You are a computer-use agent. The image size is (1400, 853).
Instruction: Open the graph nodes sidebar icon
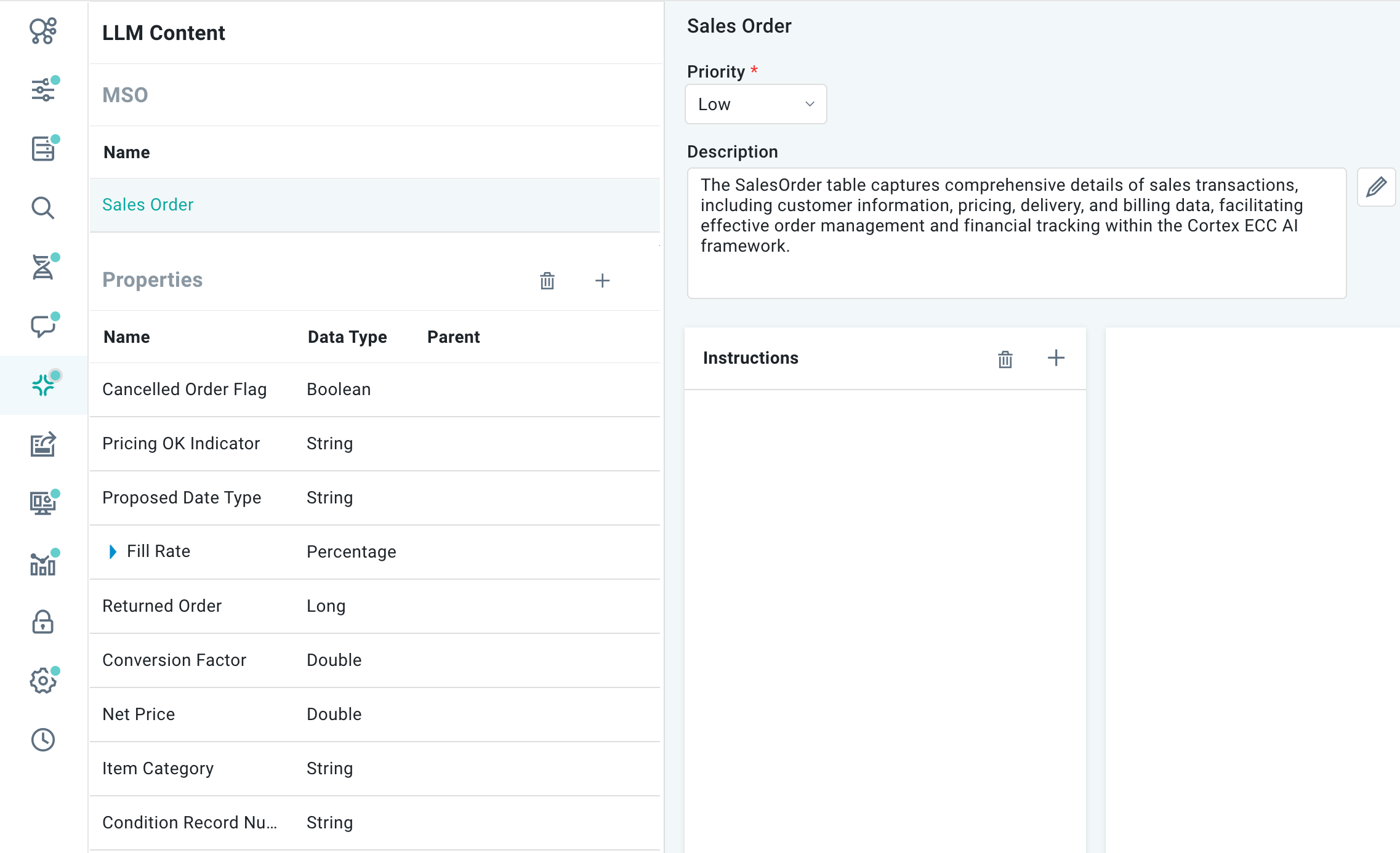pos(43,31)
